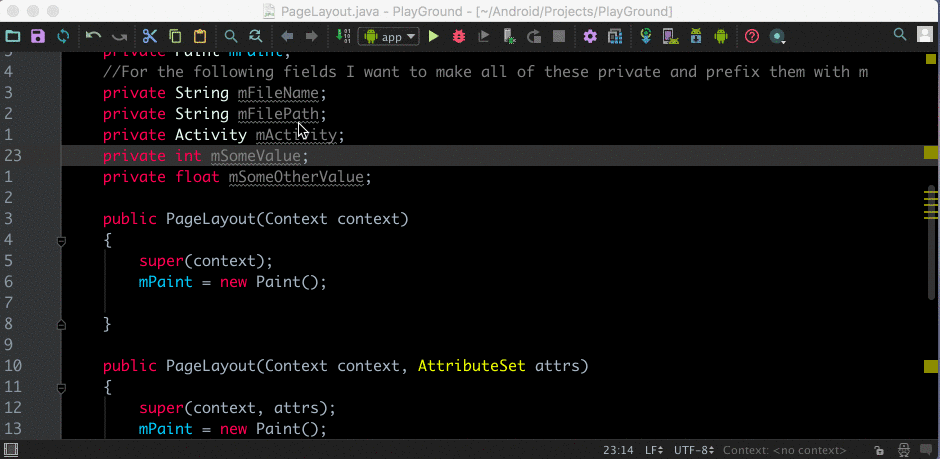Synchronize project with the cyan arrows icon
940x459 pixels.
click(x=63, y=37)
